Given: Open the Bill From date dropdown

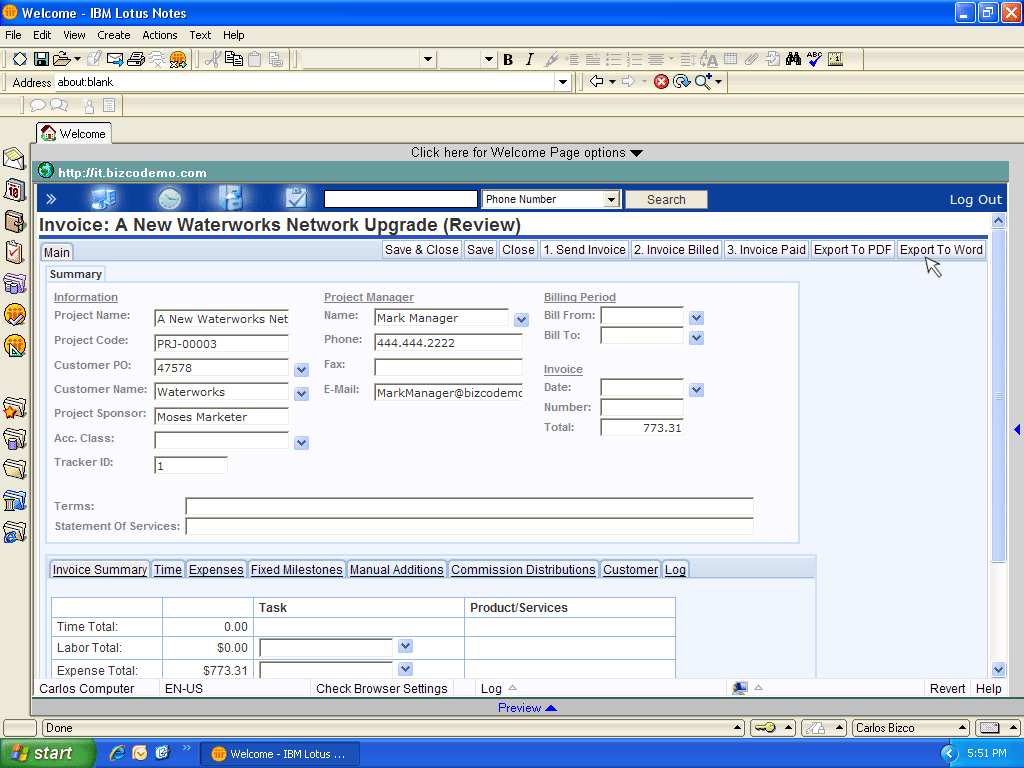Looking at the screenshot, I should pos(696,318).
